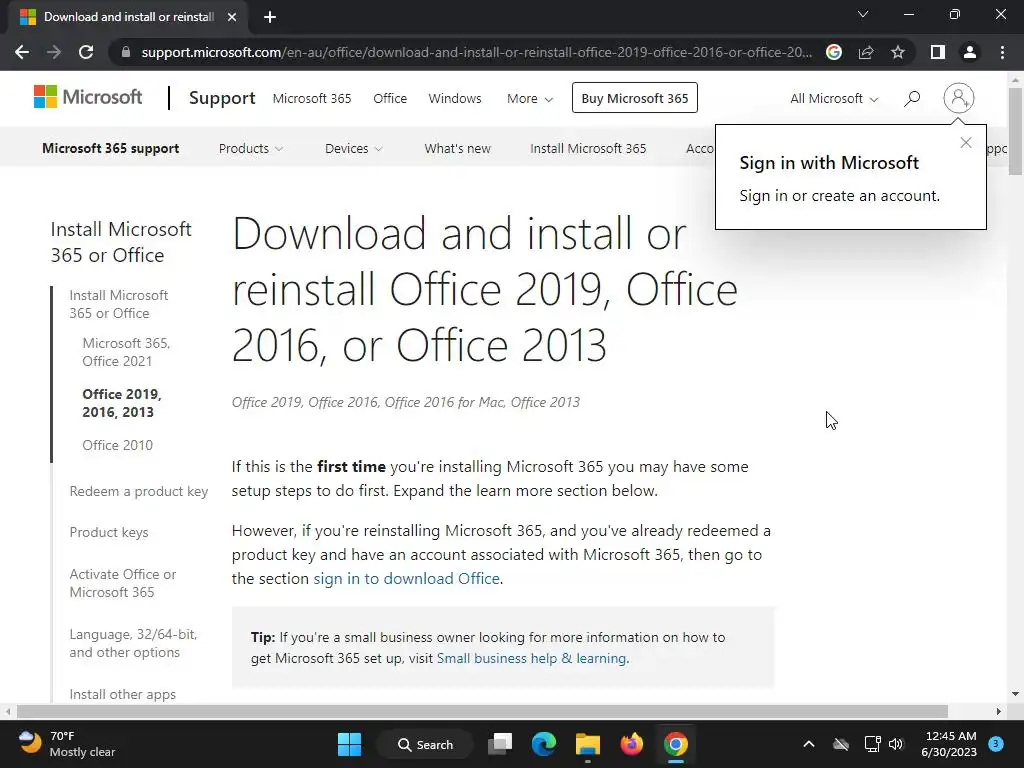Click the Microsoft logo
Viewport: 1024px width, 768px height.
88,97
